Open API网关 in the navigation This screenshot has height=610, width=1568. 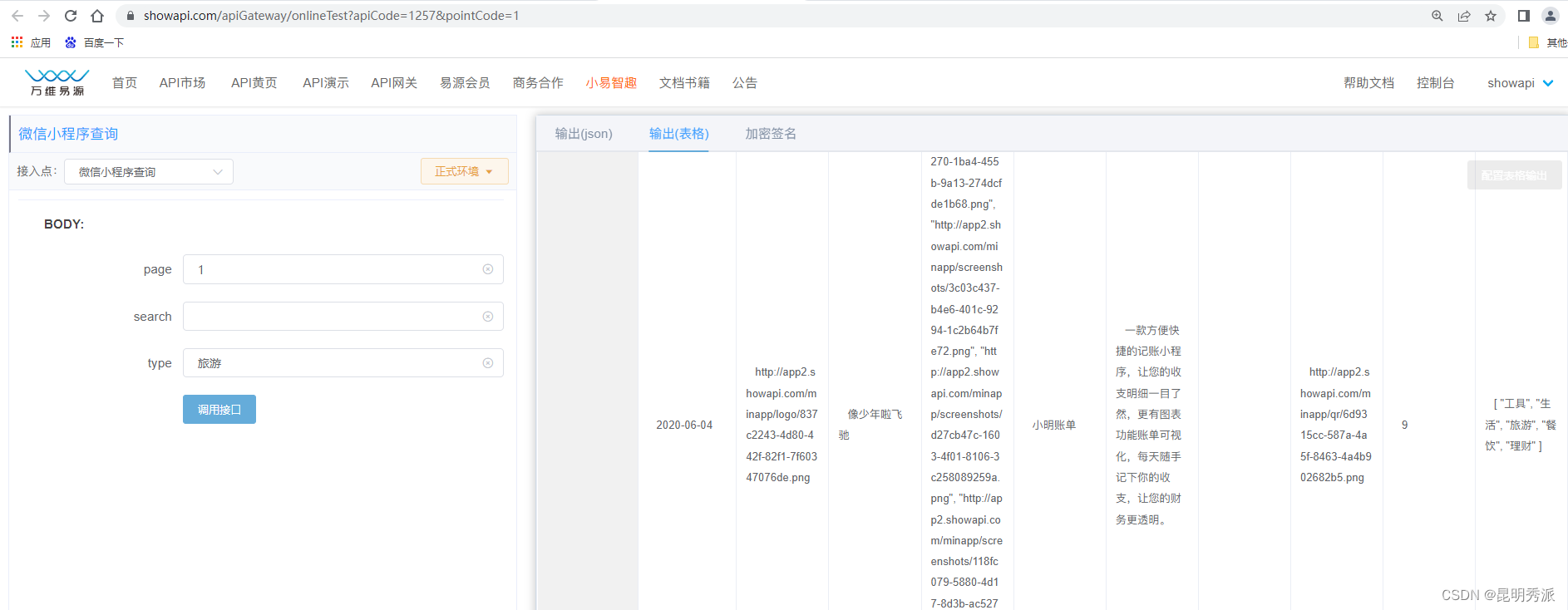coord(394,83)
